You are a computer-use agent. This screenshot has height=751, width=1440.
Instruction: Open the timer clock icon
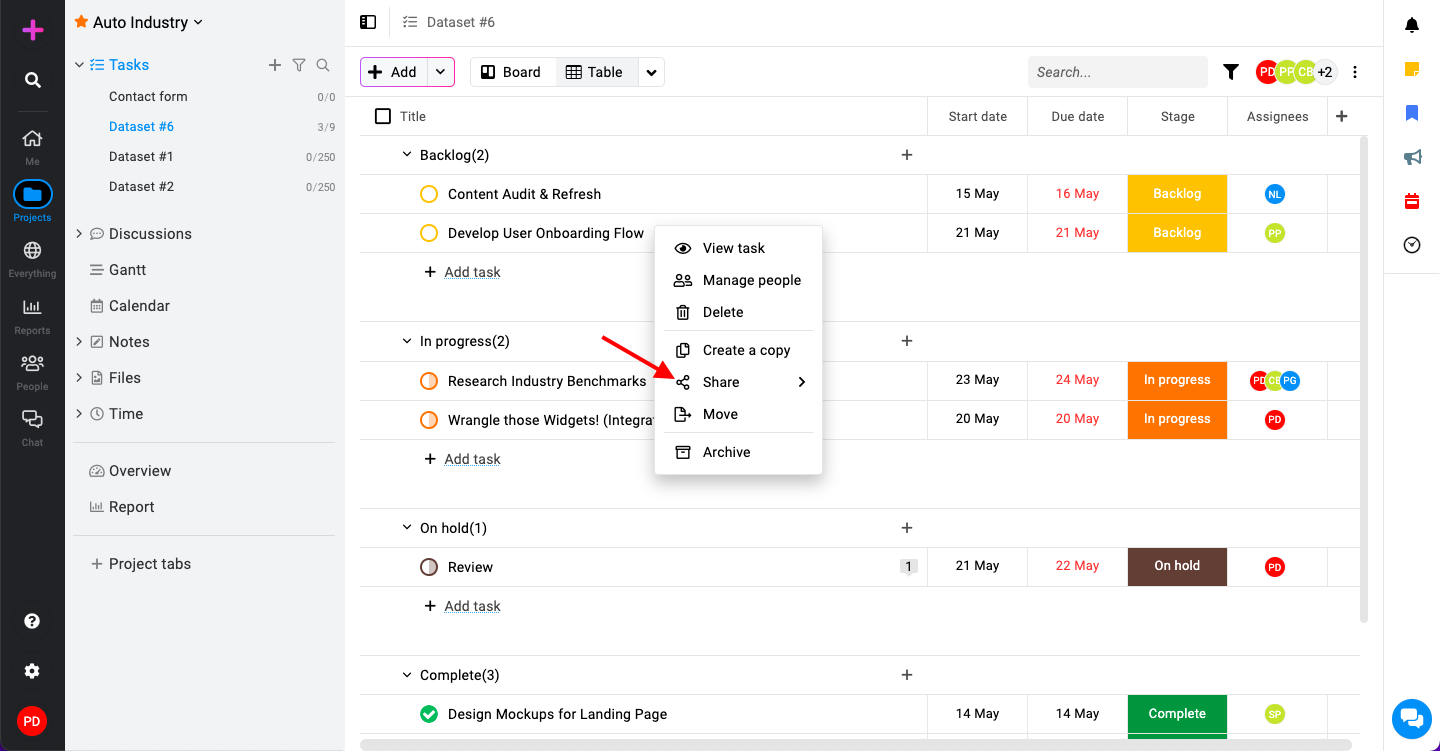pyautogui.click(x=1412, y=245)
